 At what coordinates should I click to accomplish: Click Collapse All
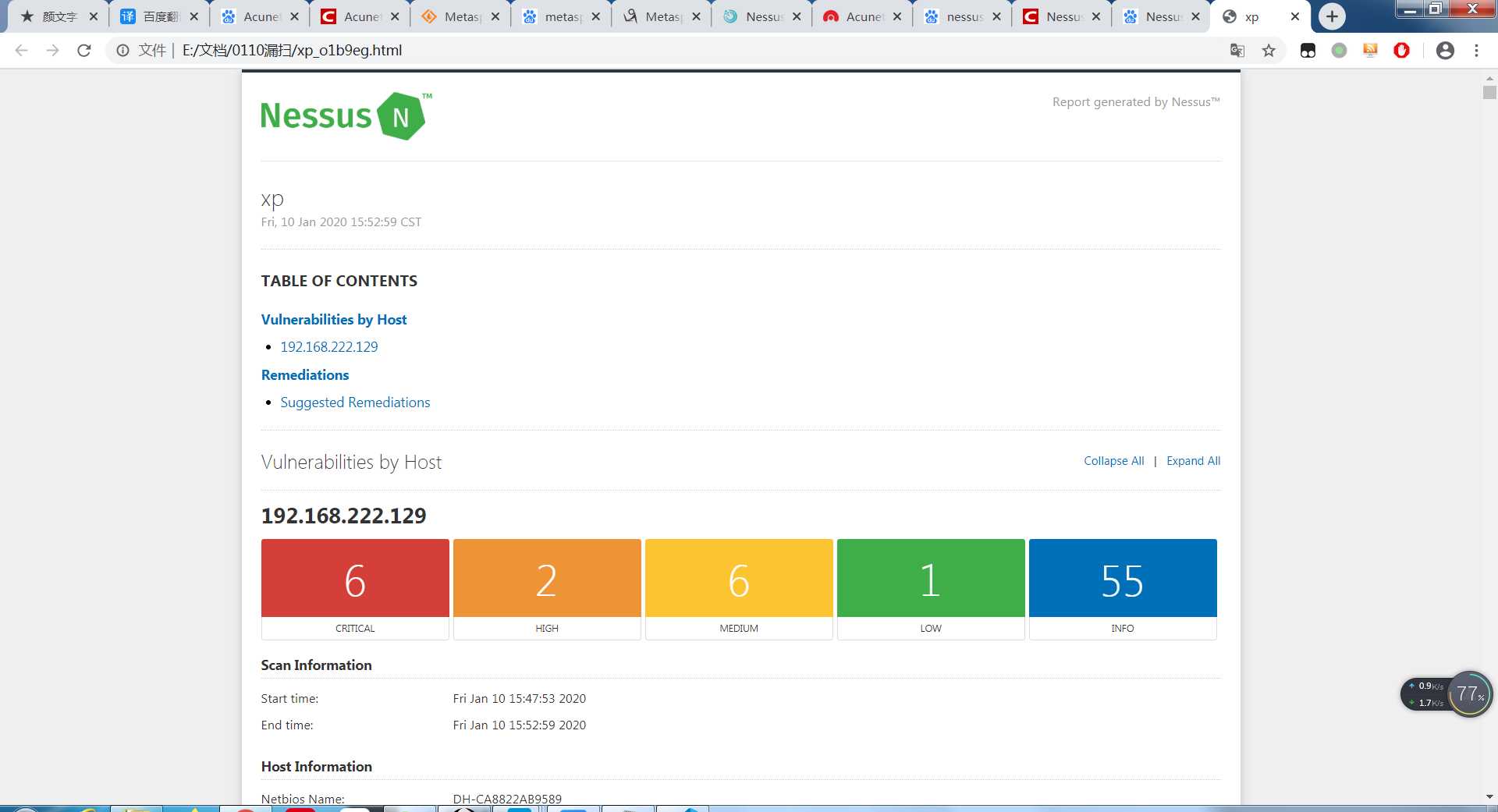(x=1113, y=461)
